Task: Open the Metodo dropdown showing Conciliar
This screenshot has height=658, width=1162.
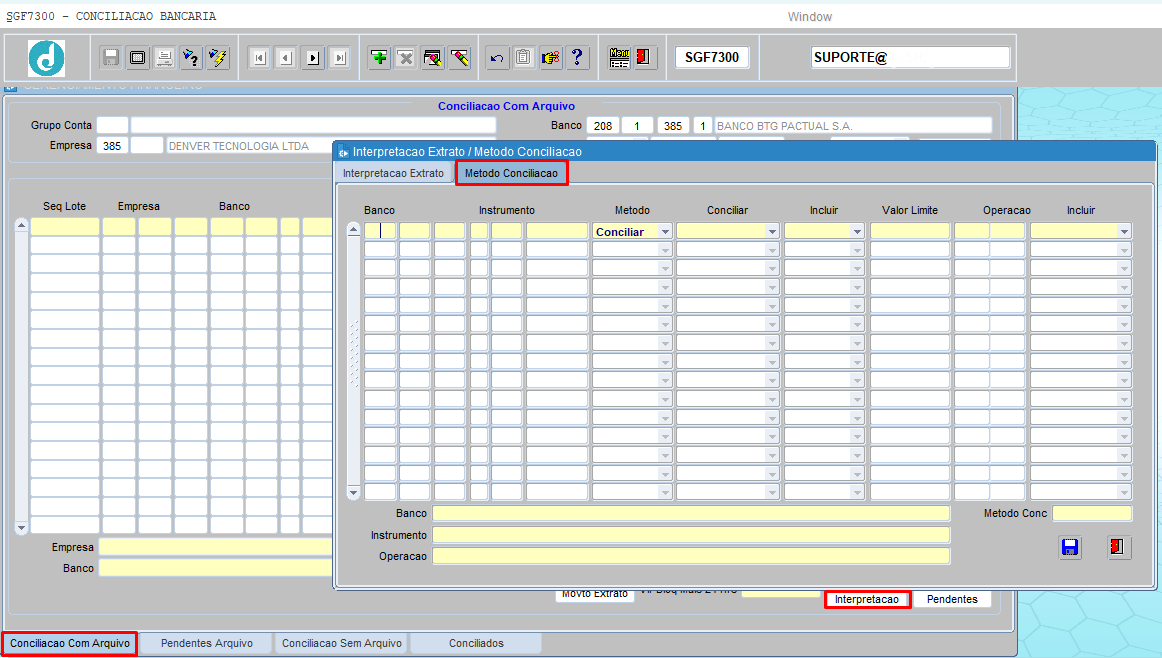Action: coord(665,232)
